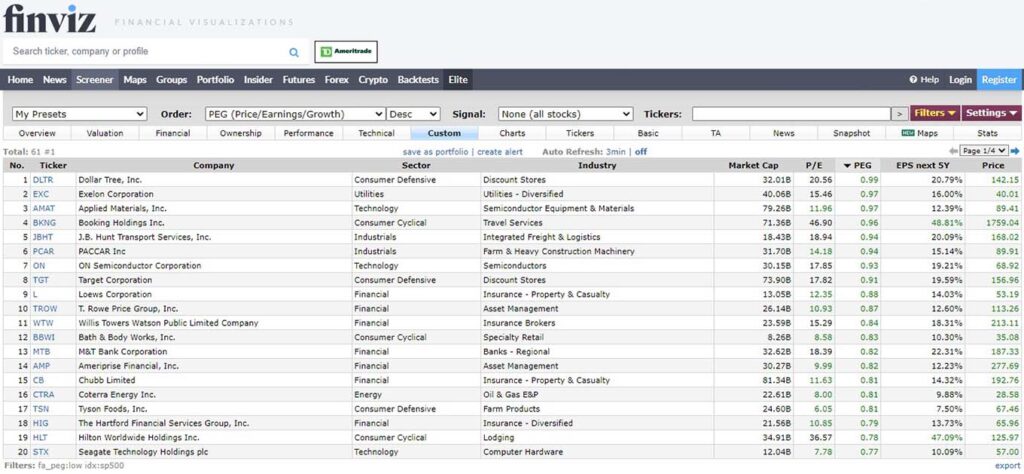Switch to the Ownership tab
Image resolution: width=1024 pixels, height=474 pixels.
click(x=241, y=133)
